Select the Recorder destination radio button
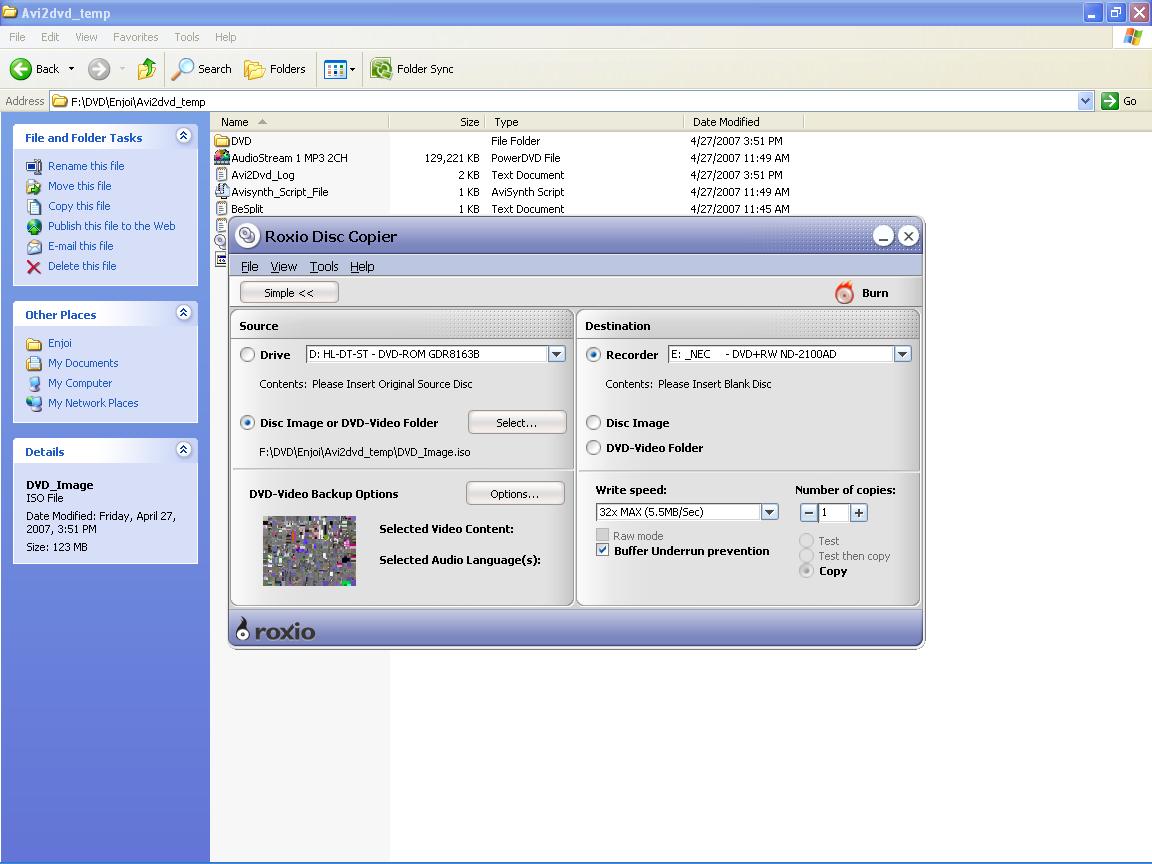Viewport: 1152px width, 864px height. click(594, 355)
